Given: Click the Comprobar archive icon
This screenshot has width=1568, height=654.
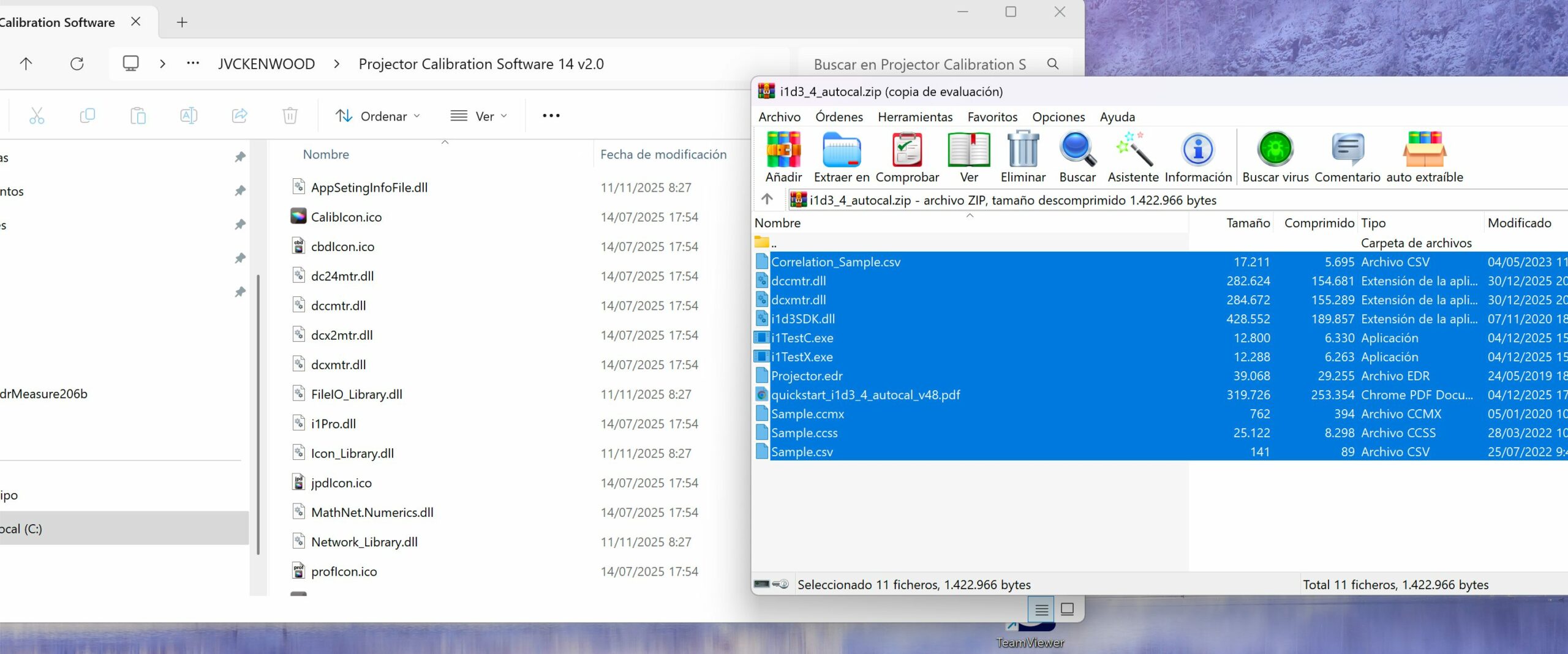Looking at the screenshot, I should (907, 157).
